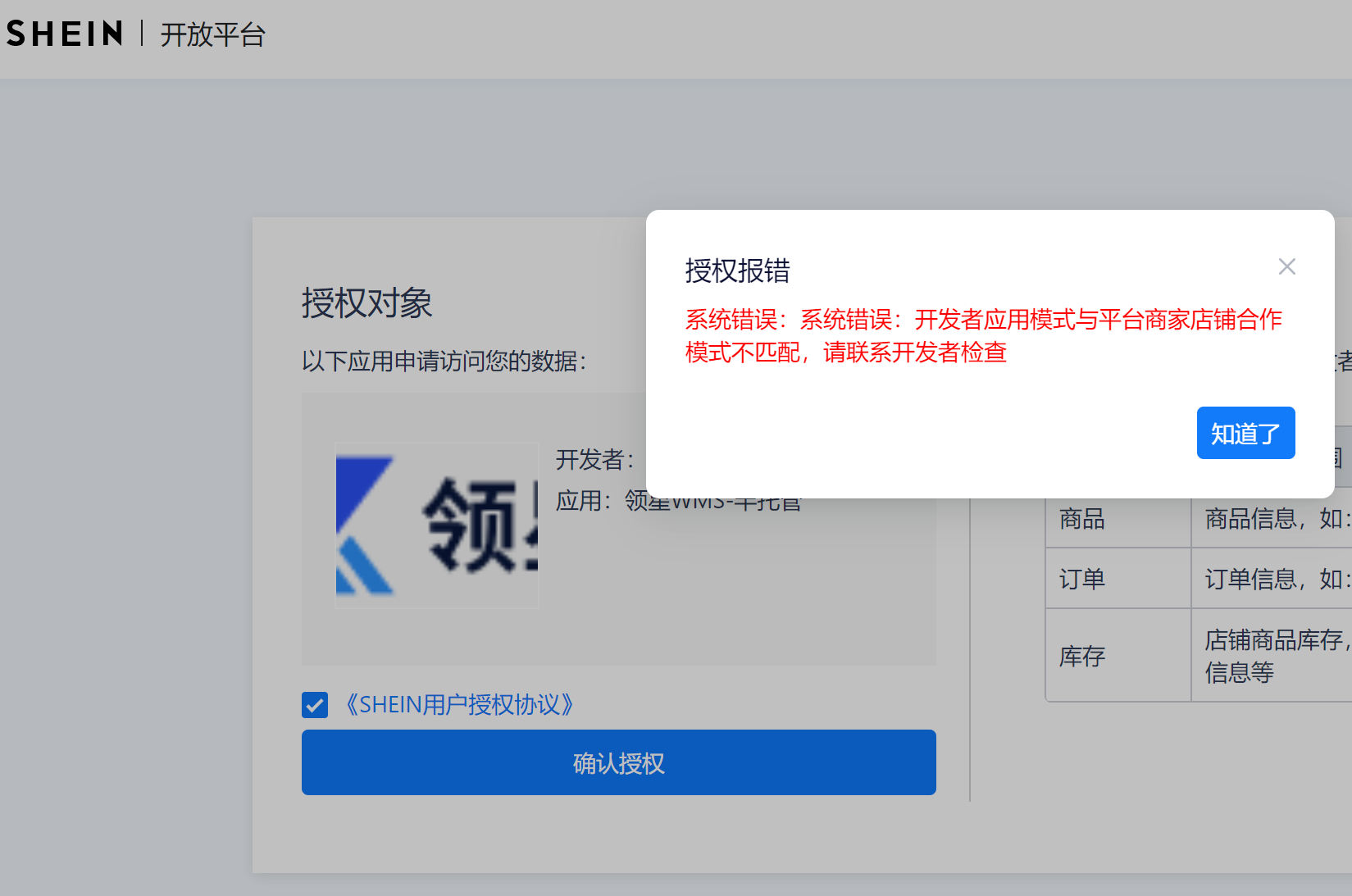Click the 店铺商品库存 description cell

[x=1272, y=656]
